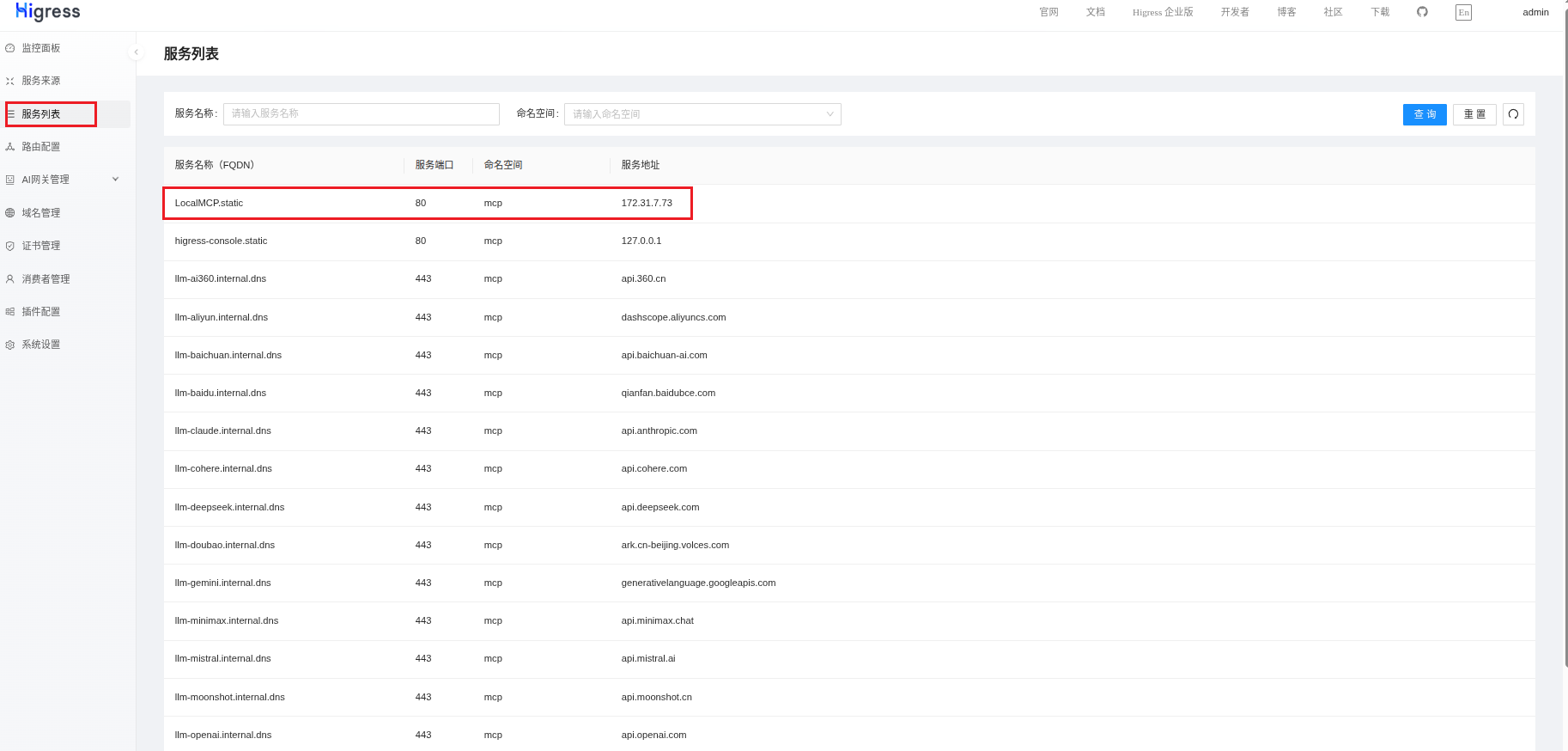This screenshot has width=1568, height=751.
Task: Click the 消费者管理 user icon
Action: coord(10,279)
